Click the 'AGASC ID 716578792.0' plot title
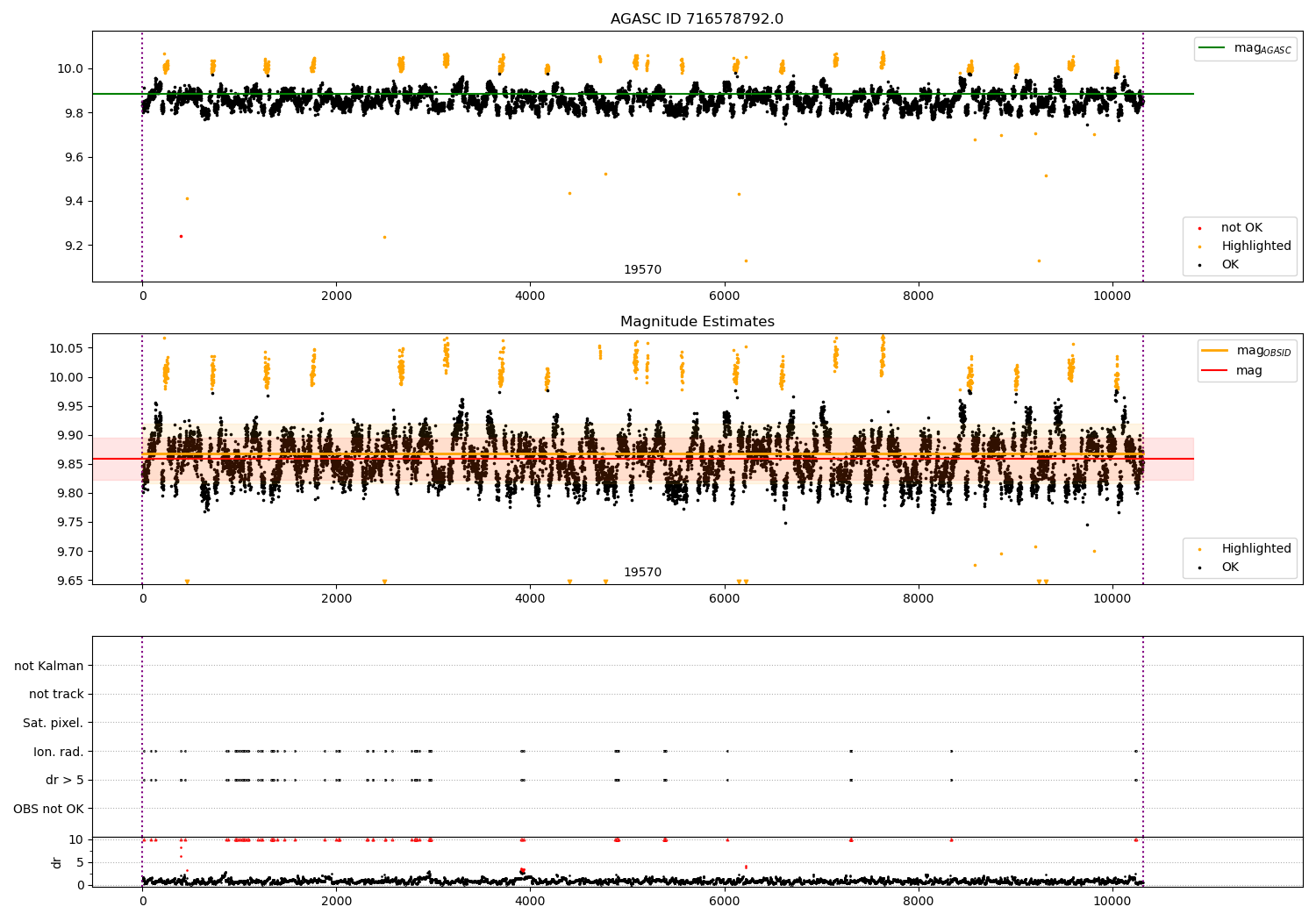This screenshot has height=921, width=1316. [x=697, y=19]
